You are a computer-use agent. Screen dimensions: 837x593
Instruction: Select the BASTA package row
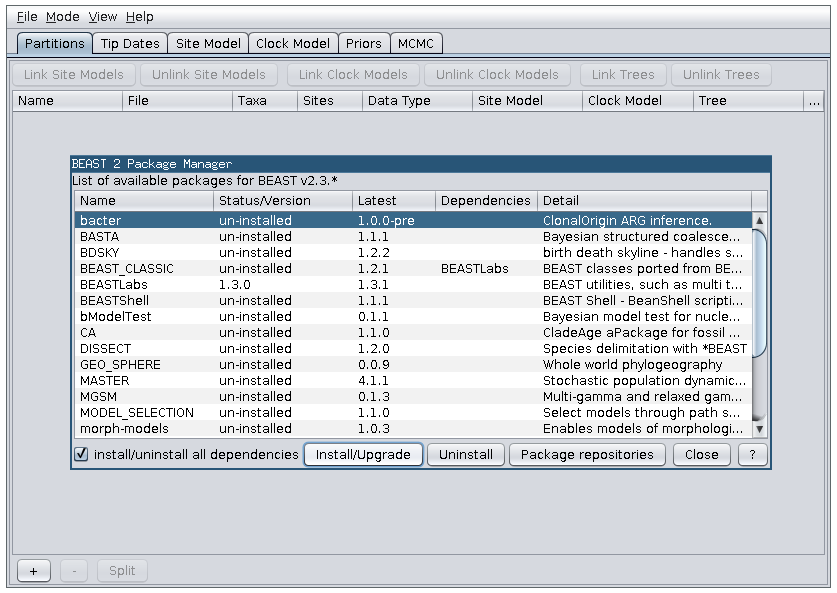(x=413, y=236)
